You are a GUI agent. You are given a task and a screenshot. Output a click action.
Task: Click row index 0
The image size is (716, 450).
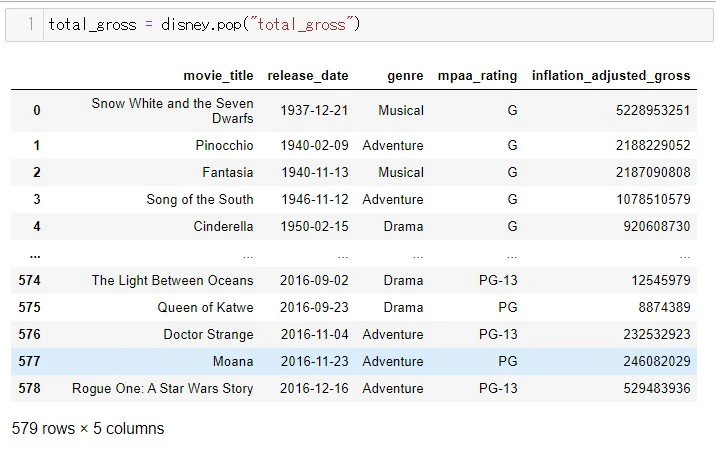[x=37, y=111]
